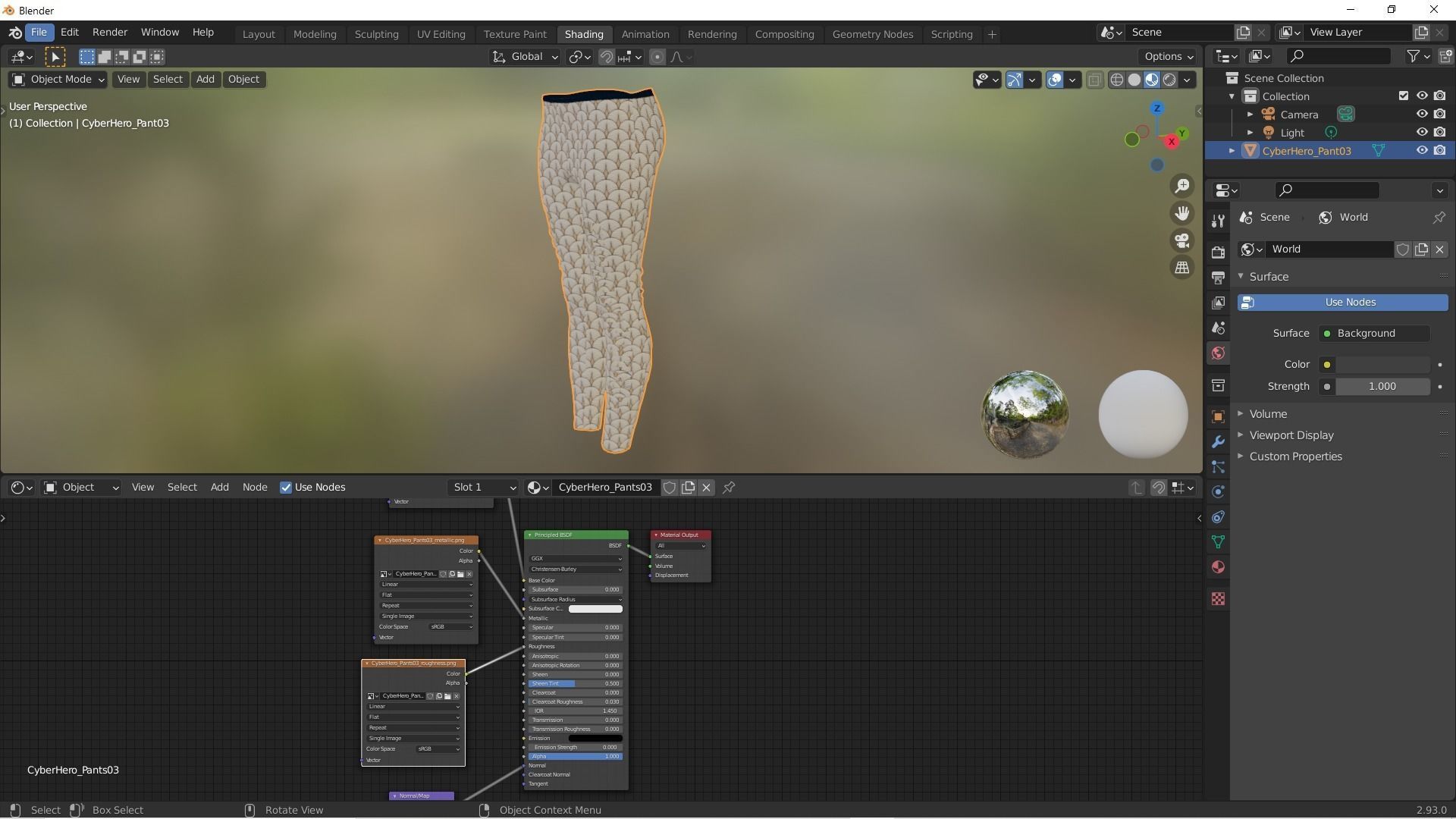Screen dimensions: 1456x819
Task: Expand the Volume panel
Action: pos(1268,414)
